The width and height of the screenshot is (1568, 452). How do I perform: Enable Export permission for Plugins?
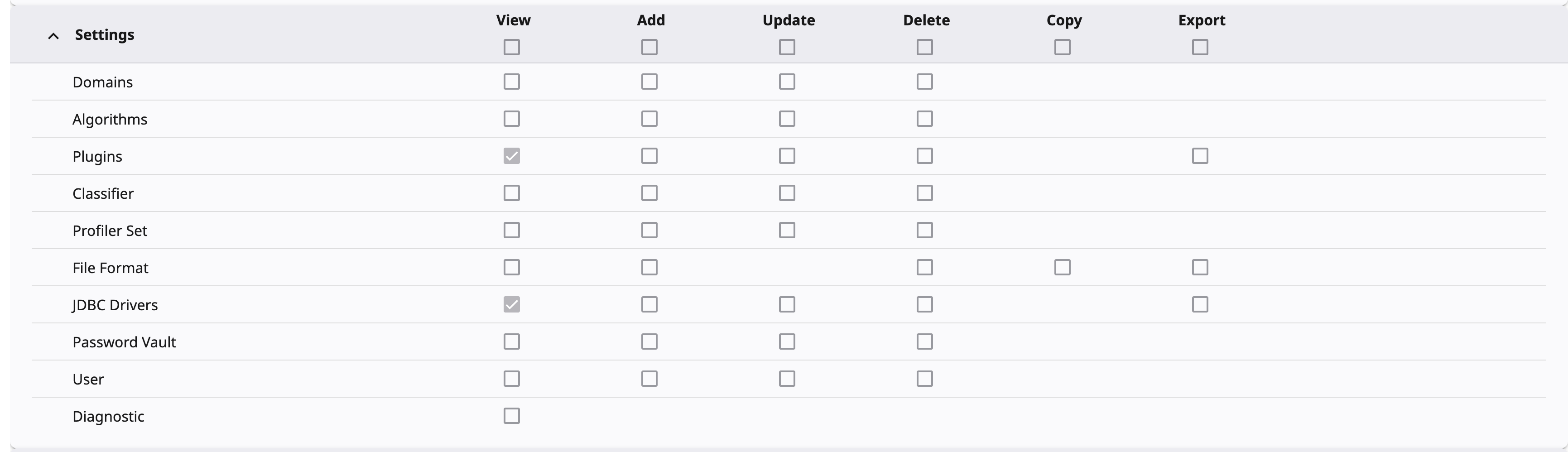click(1200, 156)
